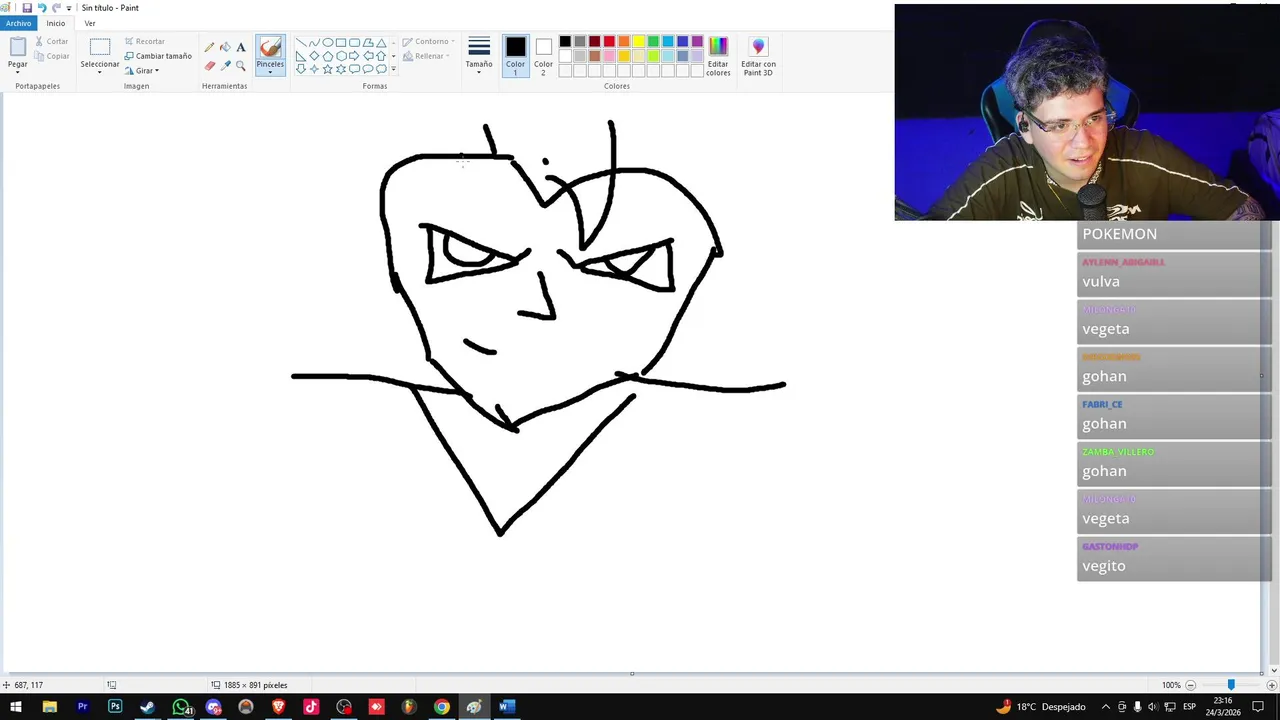
Task: Choose the Five-point star shape
Action: click(328, 69)
